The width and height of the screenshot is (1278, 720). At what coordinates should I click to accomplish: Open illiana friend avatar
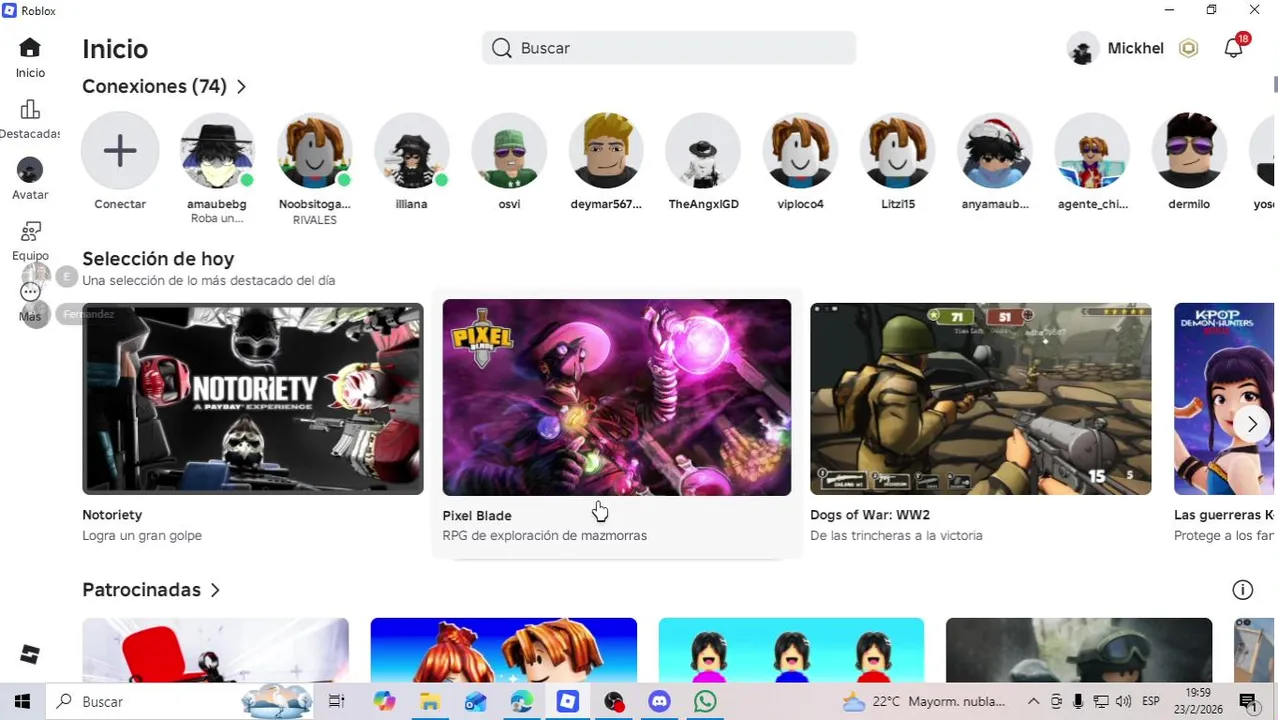point(412,151)
